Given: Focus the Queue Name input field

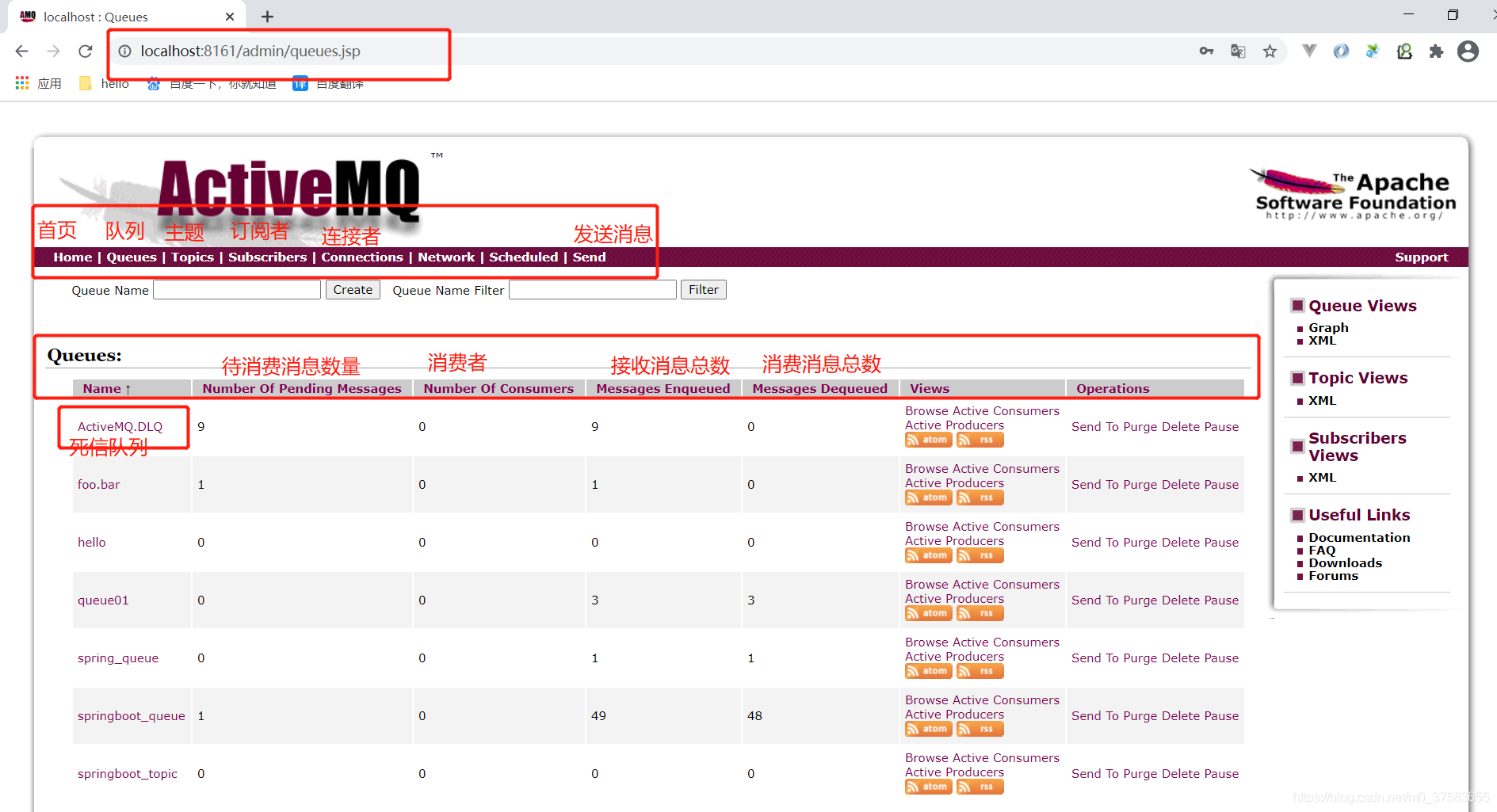Looking at the screenshot, I should [237, 290].
